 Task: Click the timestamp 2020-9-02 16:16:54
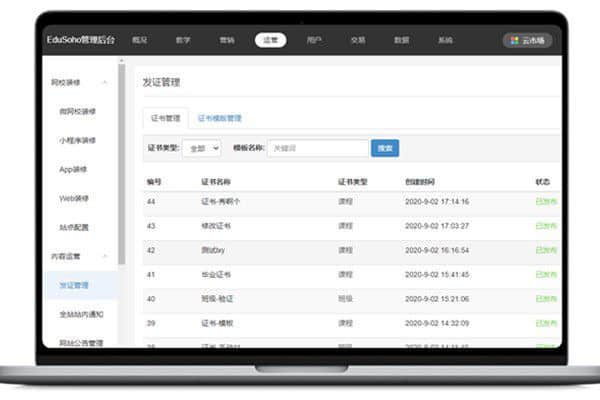click(437, 250)
